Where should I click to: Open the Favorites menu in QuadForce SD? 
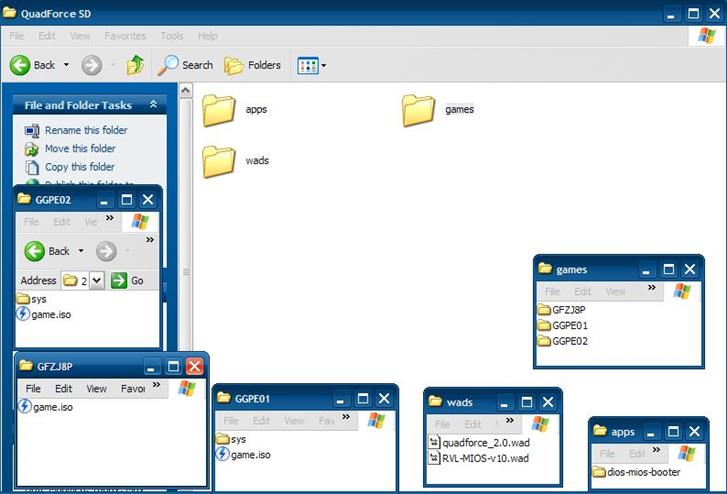click(125, 36)
